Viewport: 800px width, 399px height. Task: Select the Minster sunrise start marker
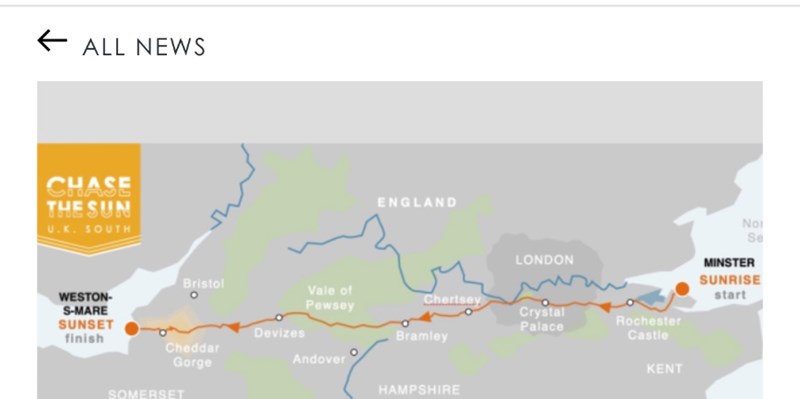(x=682, y=289)
